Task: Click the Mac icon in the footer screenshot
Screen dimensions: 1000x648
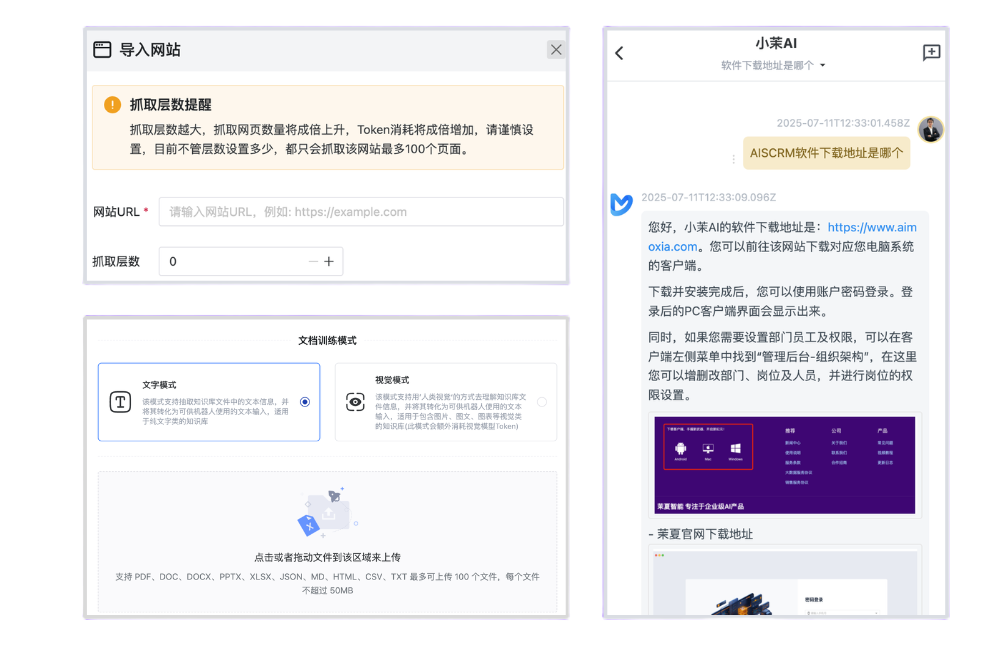Action: coord(708,448)
